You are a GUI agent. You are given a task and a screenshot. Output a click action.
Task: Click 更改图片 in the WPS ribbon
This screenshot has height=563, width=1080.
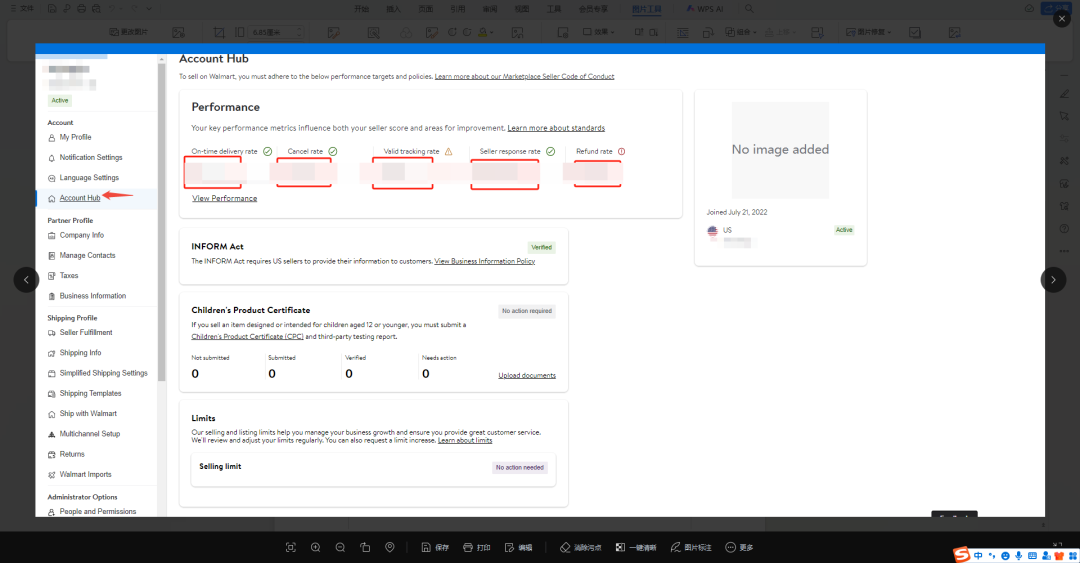pos(129,32)
